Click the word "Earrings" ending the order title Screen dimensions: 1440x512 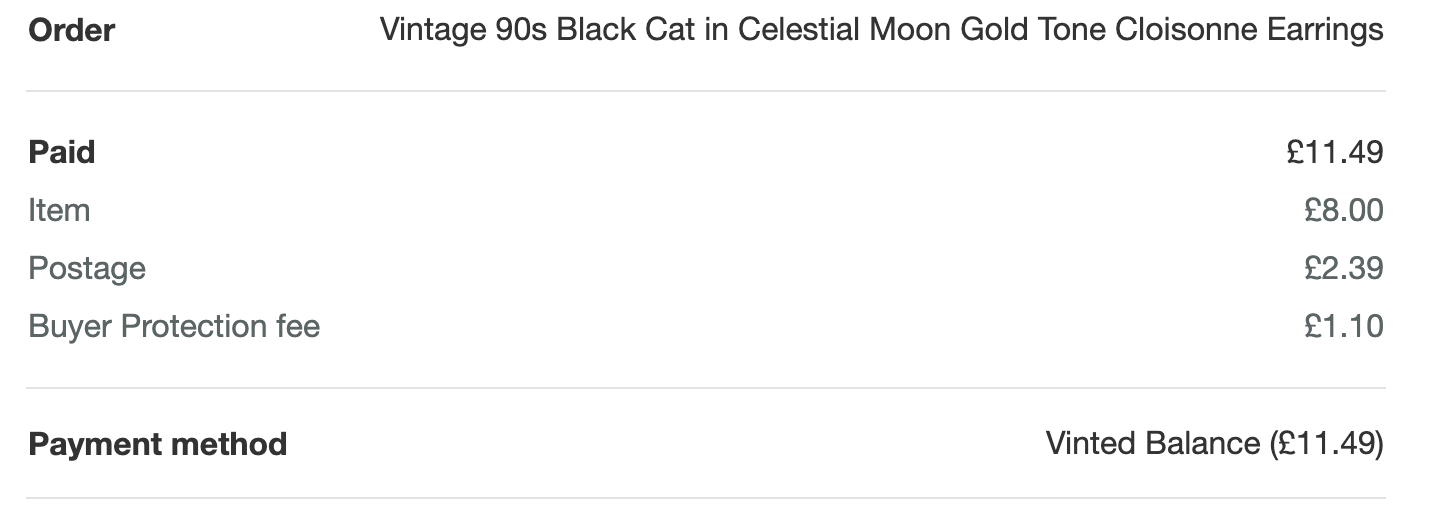pyautogui.click(x=1326, y=30)
